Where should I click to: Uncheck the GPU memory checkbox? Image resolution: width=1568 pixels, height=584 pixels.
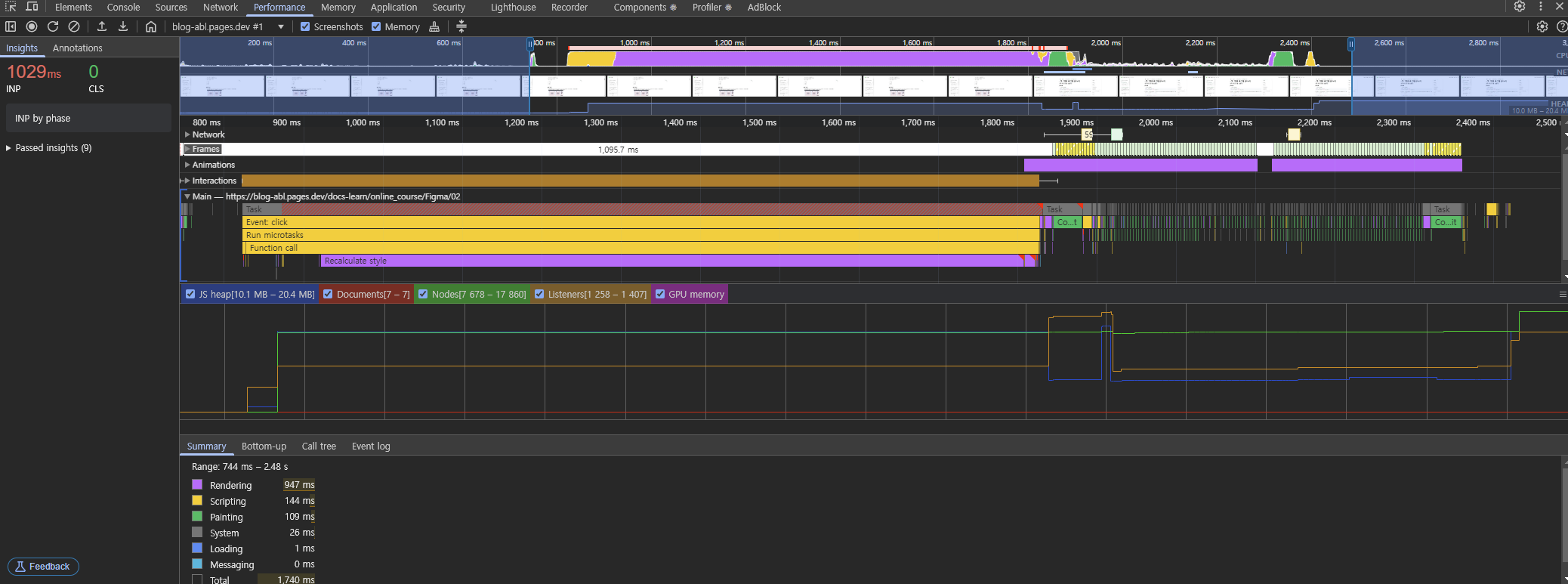[660, 295]
